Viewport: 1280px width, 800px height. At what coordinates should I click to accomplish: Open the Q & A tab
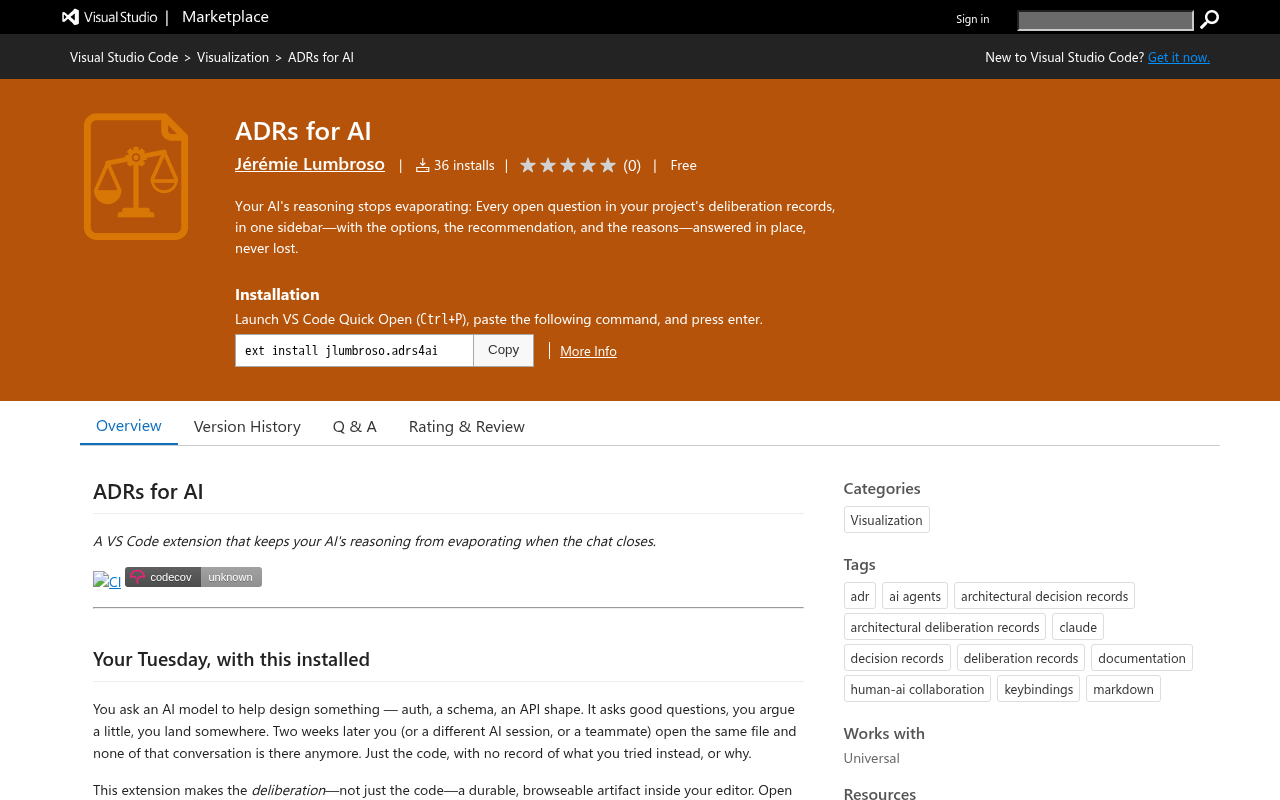(x=355, y=427)
